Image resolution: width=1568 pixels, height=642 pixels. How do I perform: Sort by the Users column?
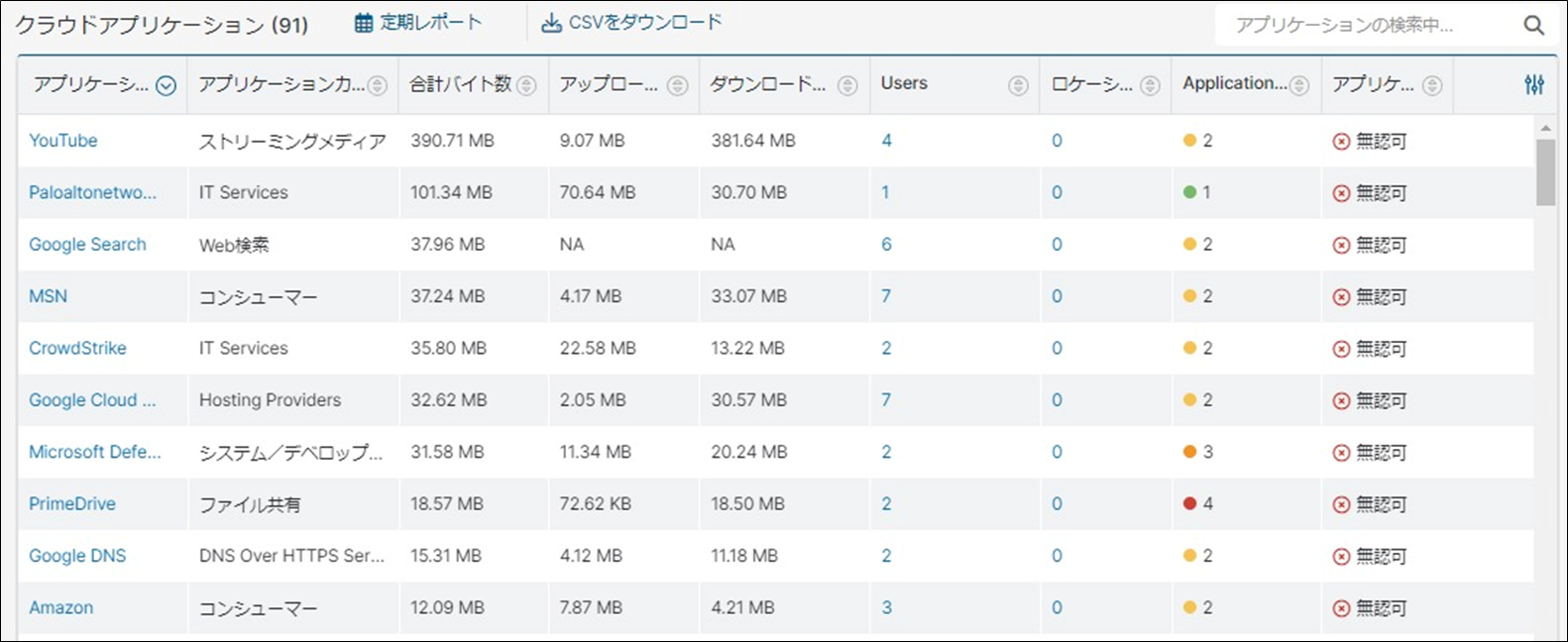click(1018, 86)
